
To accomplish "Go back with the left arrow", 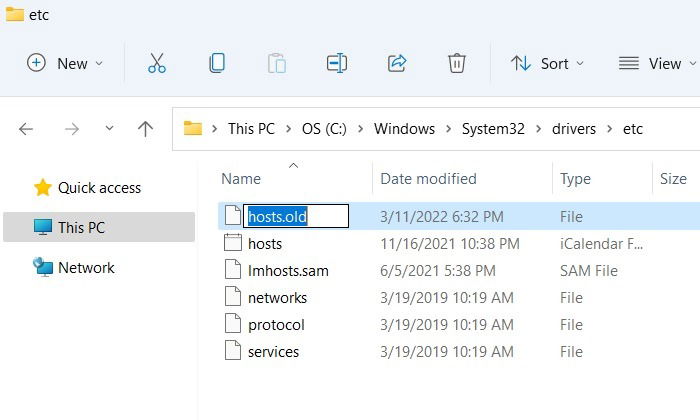I will (x=26, y=129).
